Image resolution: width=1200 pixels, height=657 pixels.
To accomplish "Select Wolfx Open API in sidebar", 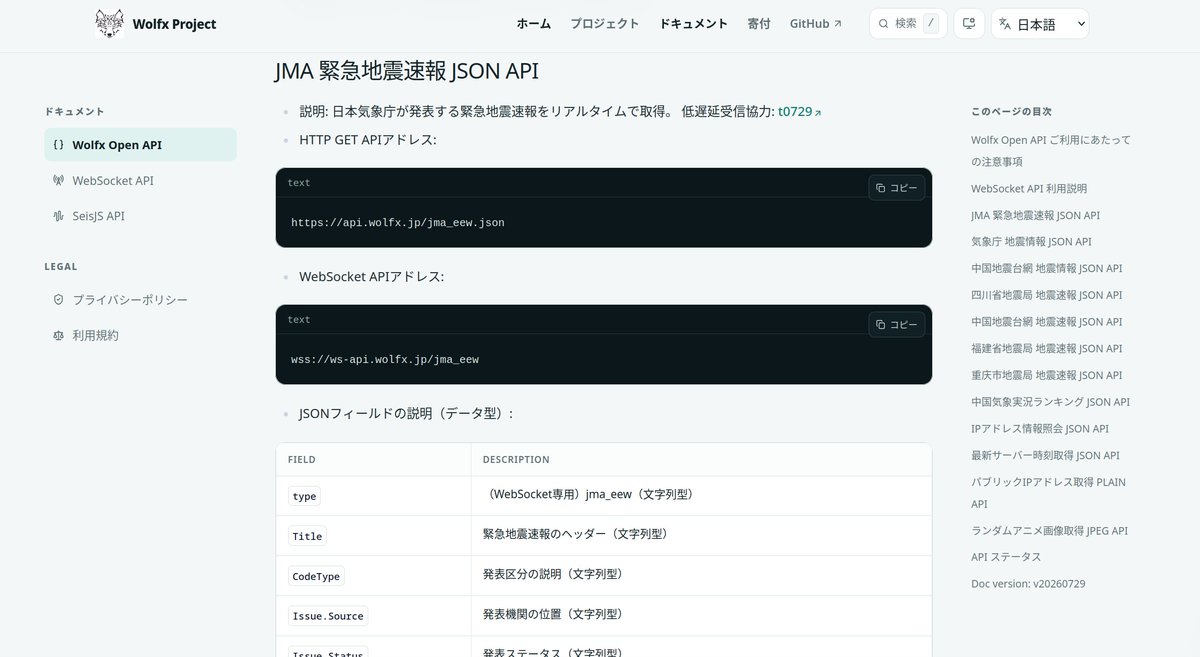I will pos(140,145).
